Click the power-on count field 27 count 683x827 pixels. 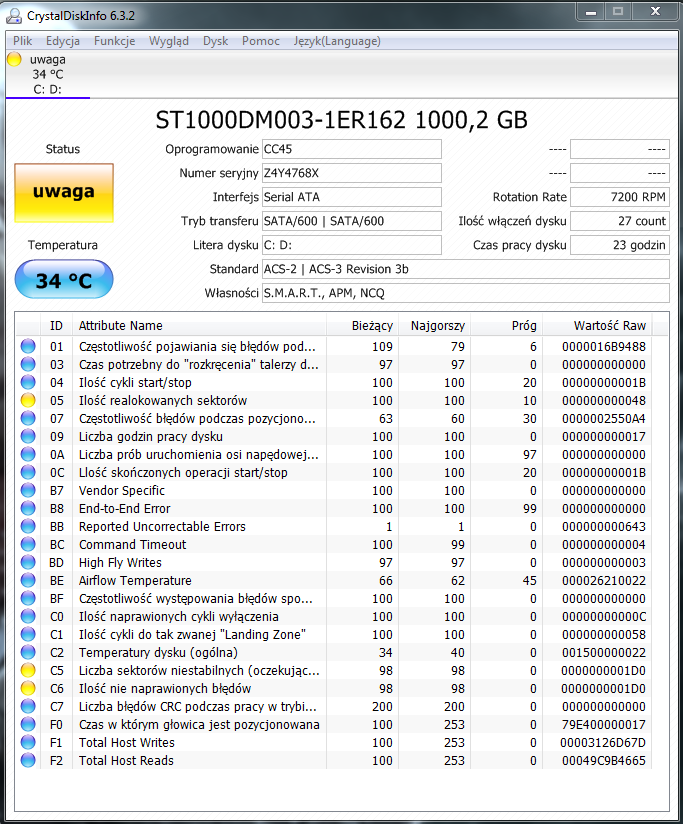[x=620, y=221]
